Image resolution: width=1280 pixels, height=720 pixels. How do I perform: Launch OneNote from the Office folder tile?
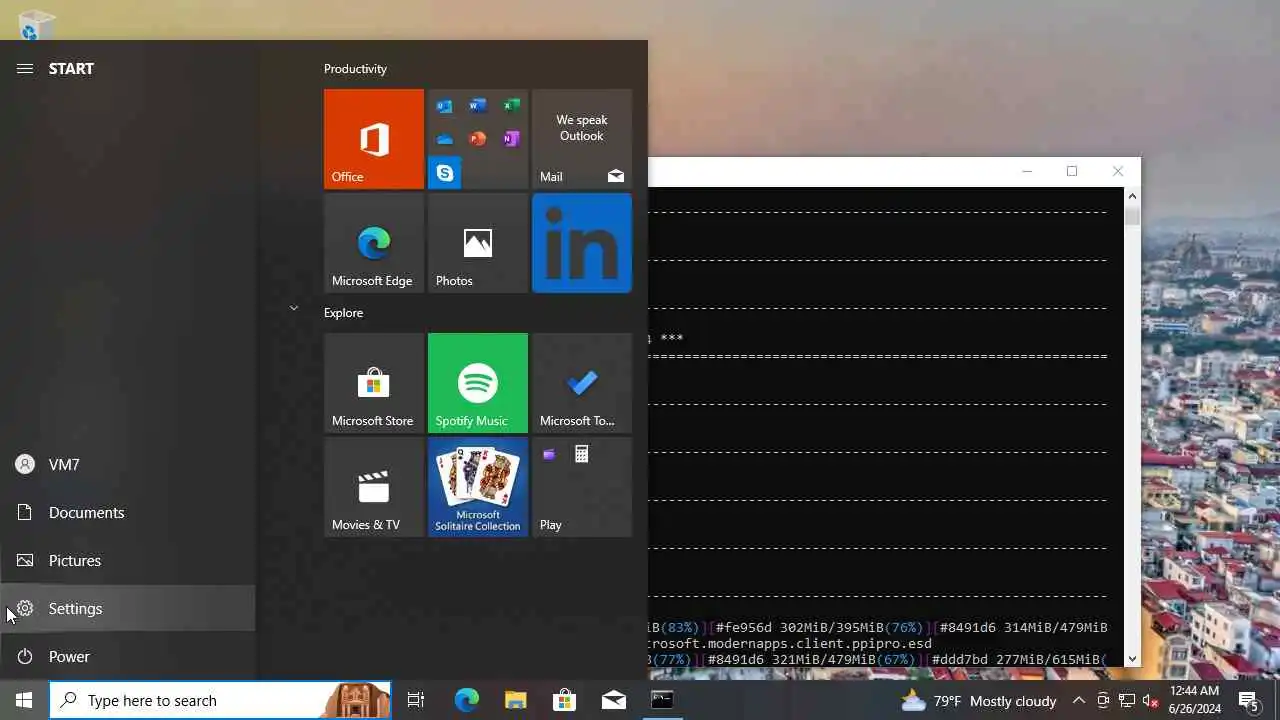point(511,139)
